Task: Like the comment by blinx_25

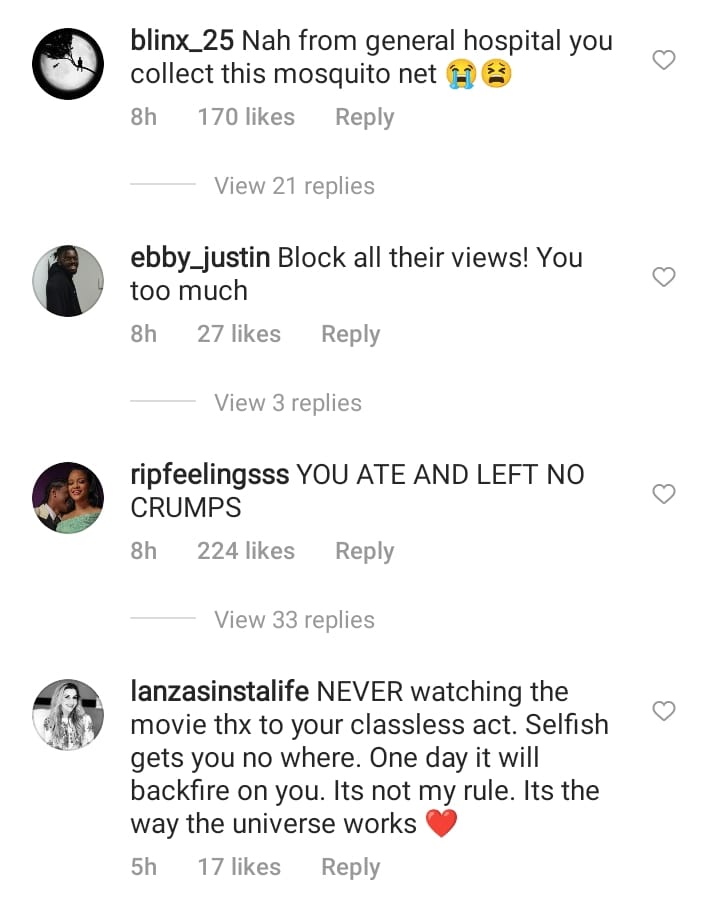Action: [x=664, y=60]
